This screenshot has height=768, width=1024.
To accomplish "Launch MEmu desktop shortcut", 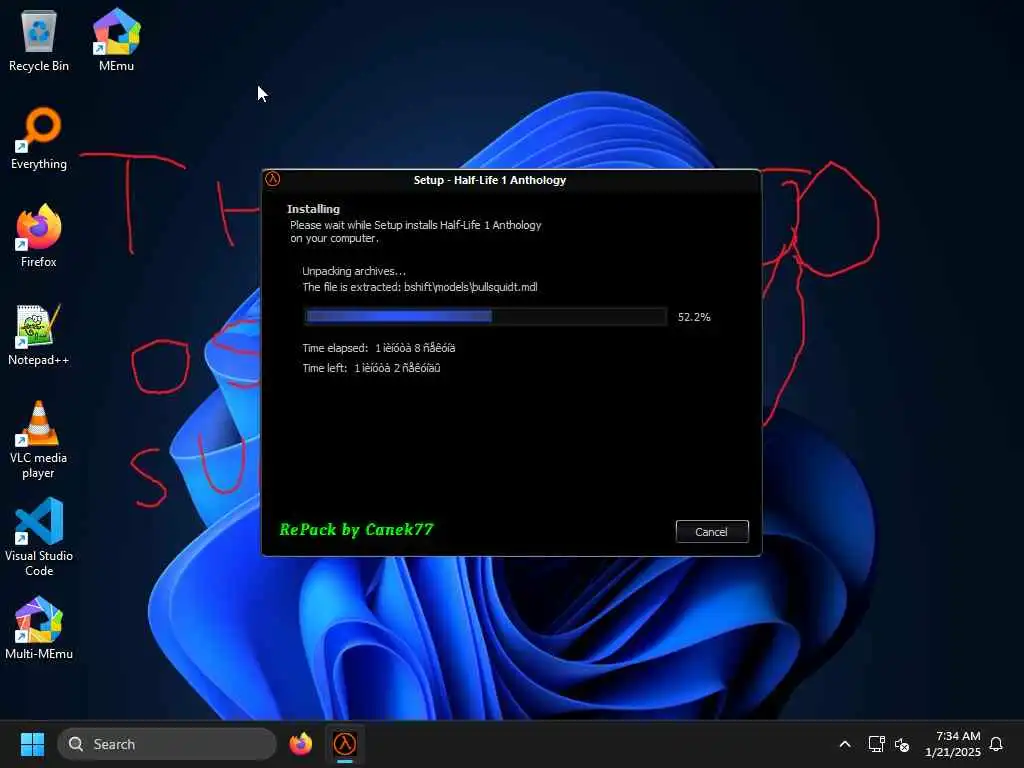I will pyautogui.click(x=116, y=40).
